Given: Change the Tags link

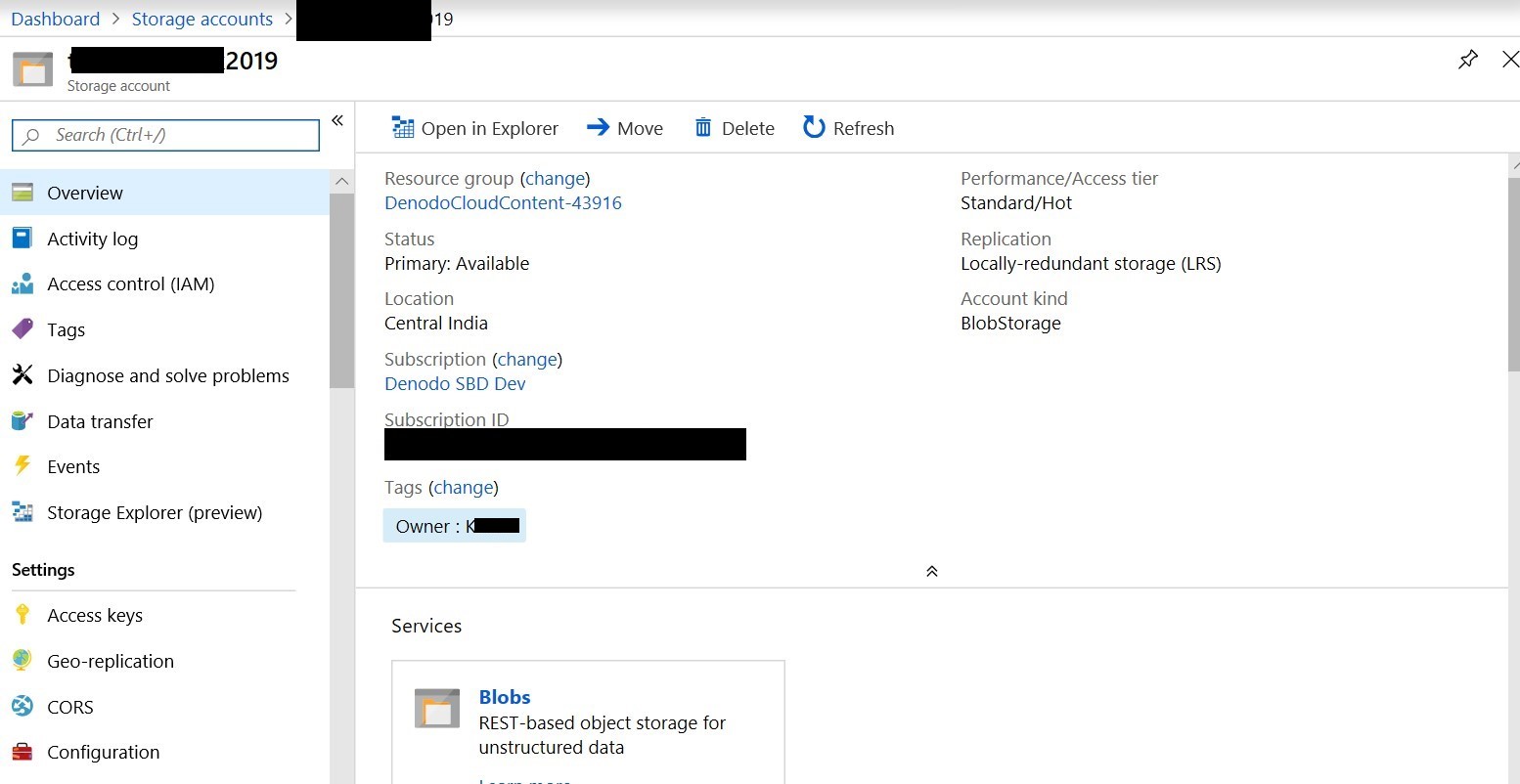Looking at the screenshot, I should [x=464, y=487].
